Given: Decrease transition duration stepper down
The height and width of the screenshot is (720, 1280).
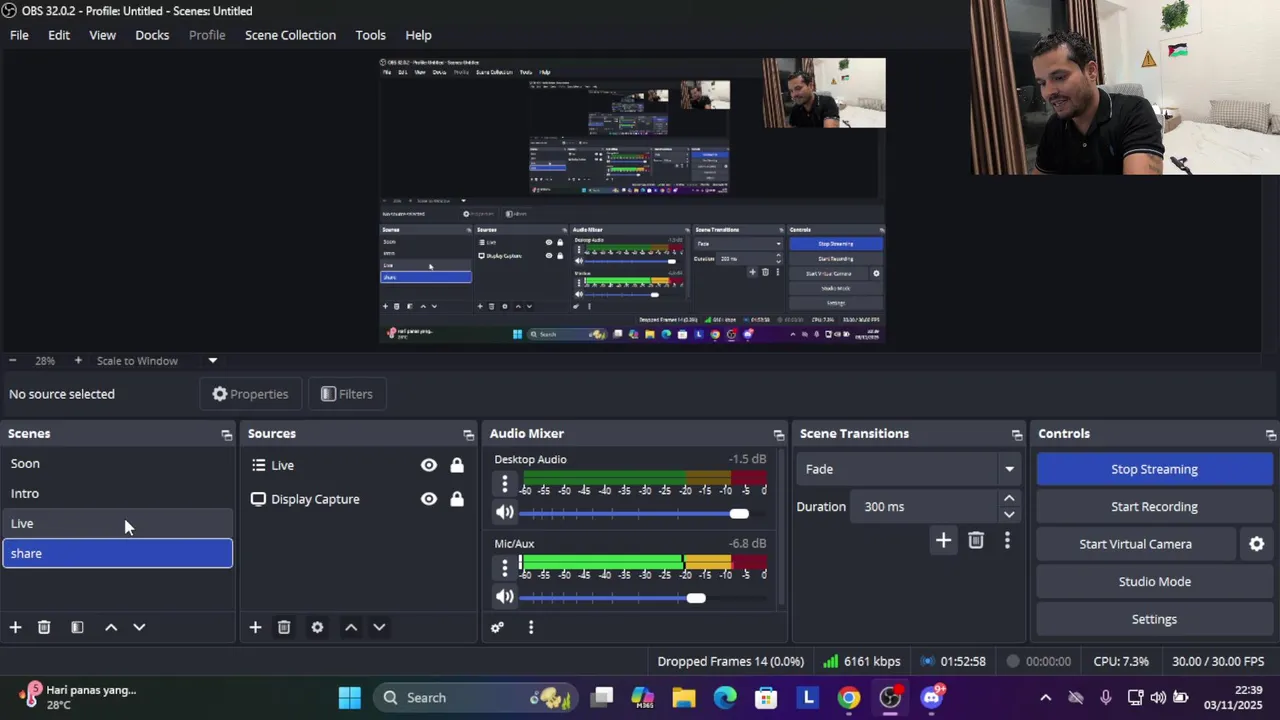Looking at the screenshot, I should click(1009, 514).
